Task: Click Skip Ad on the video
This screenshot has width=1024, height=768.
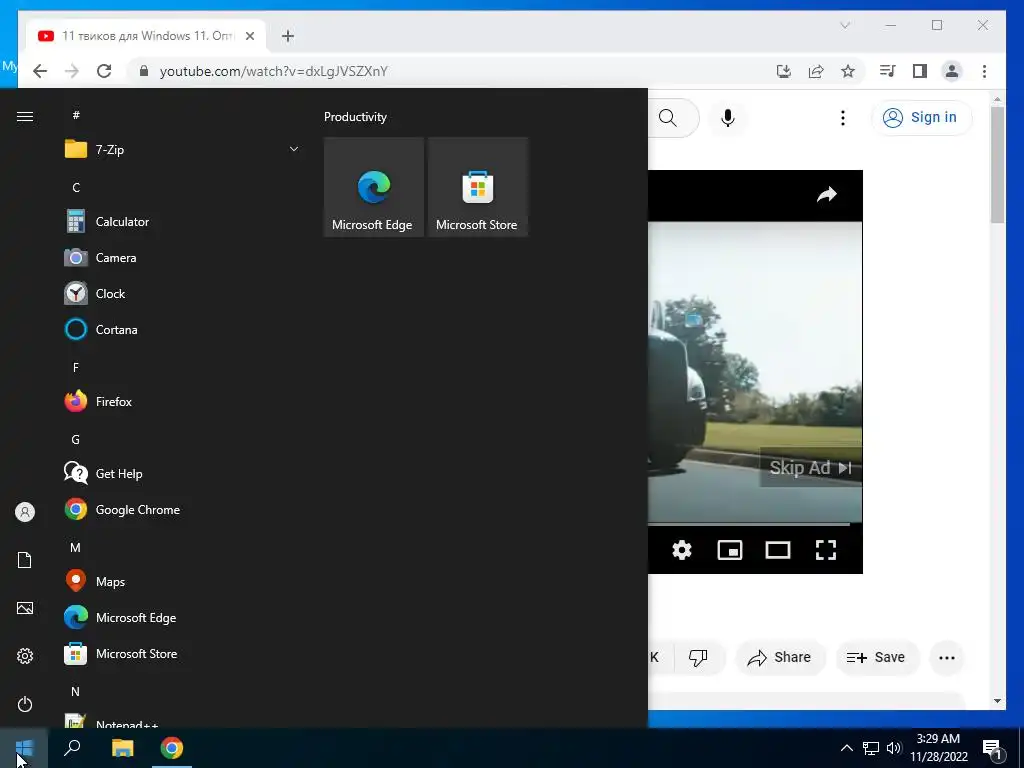Action: (x=810, y=468)
